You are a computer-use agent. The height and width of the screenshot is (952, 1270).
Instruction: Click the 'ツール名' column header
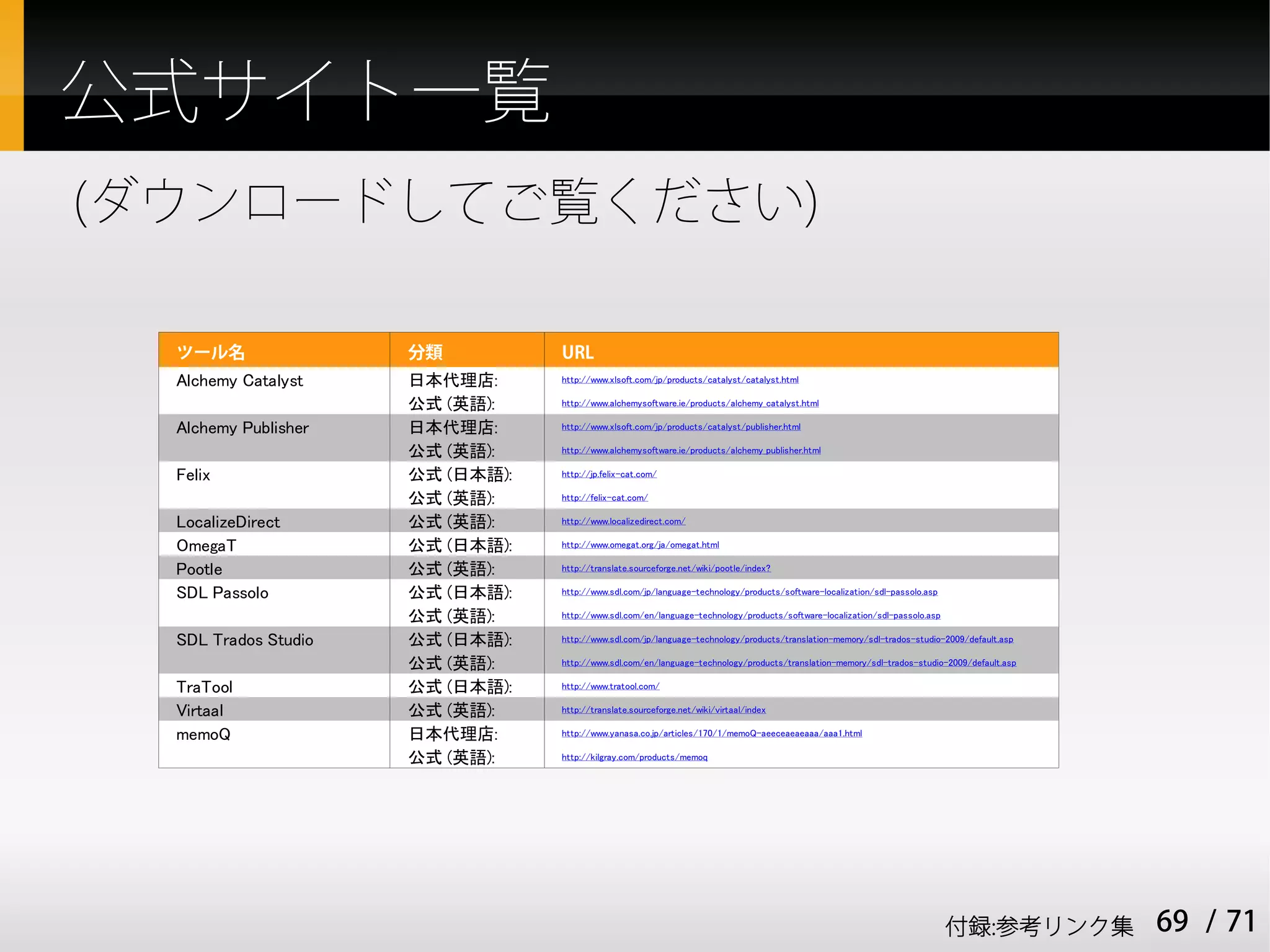point(274,350)
